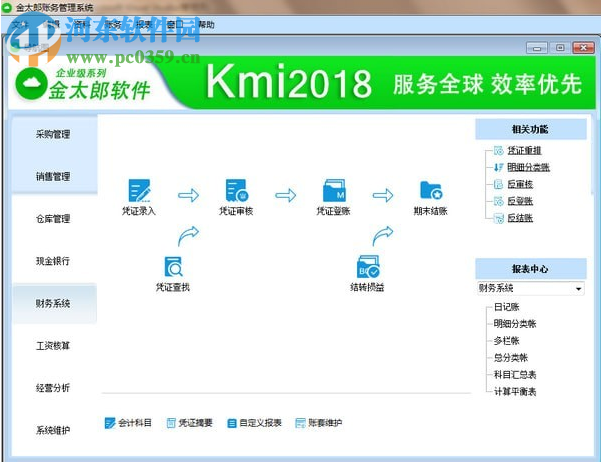Click the icon beside 凭证重排 link
The height and width of the screenshot is (464, 604).
499,151
